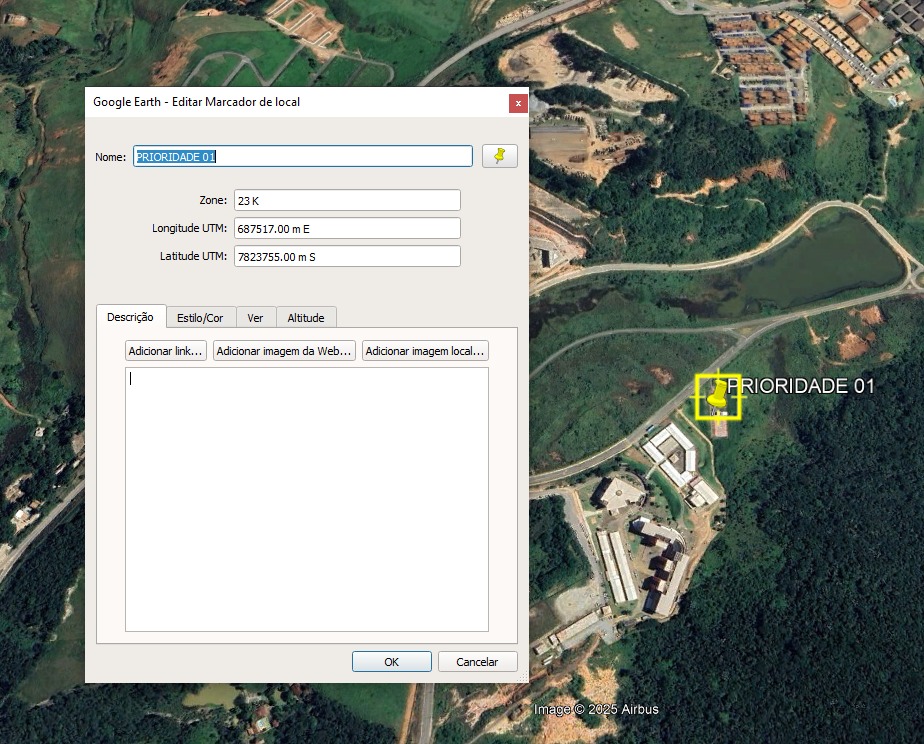
Task: Click the Image © 2025 Airbus attribution
Action: click(x=596, y=710)
